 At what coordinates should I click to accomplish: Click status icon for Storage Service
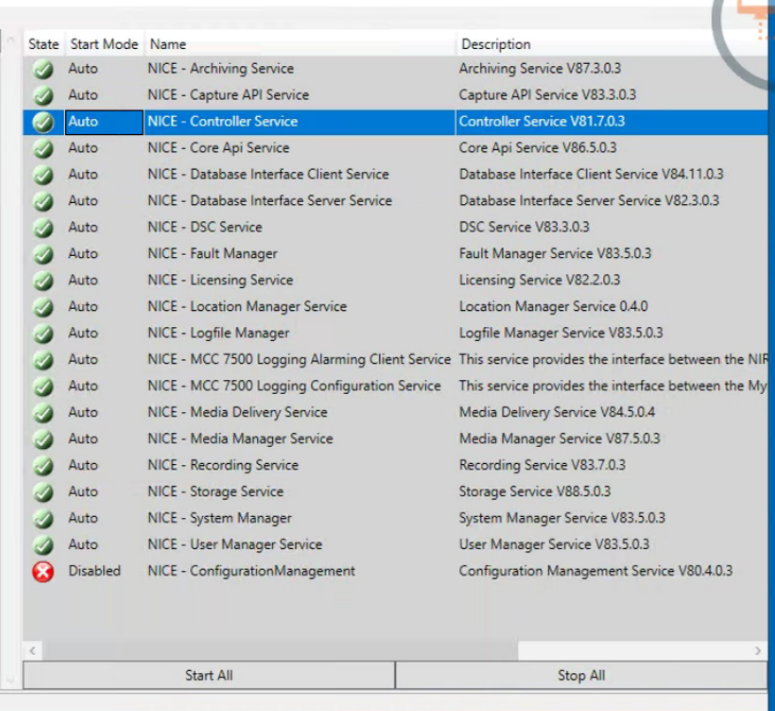[43, 492]
